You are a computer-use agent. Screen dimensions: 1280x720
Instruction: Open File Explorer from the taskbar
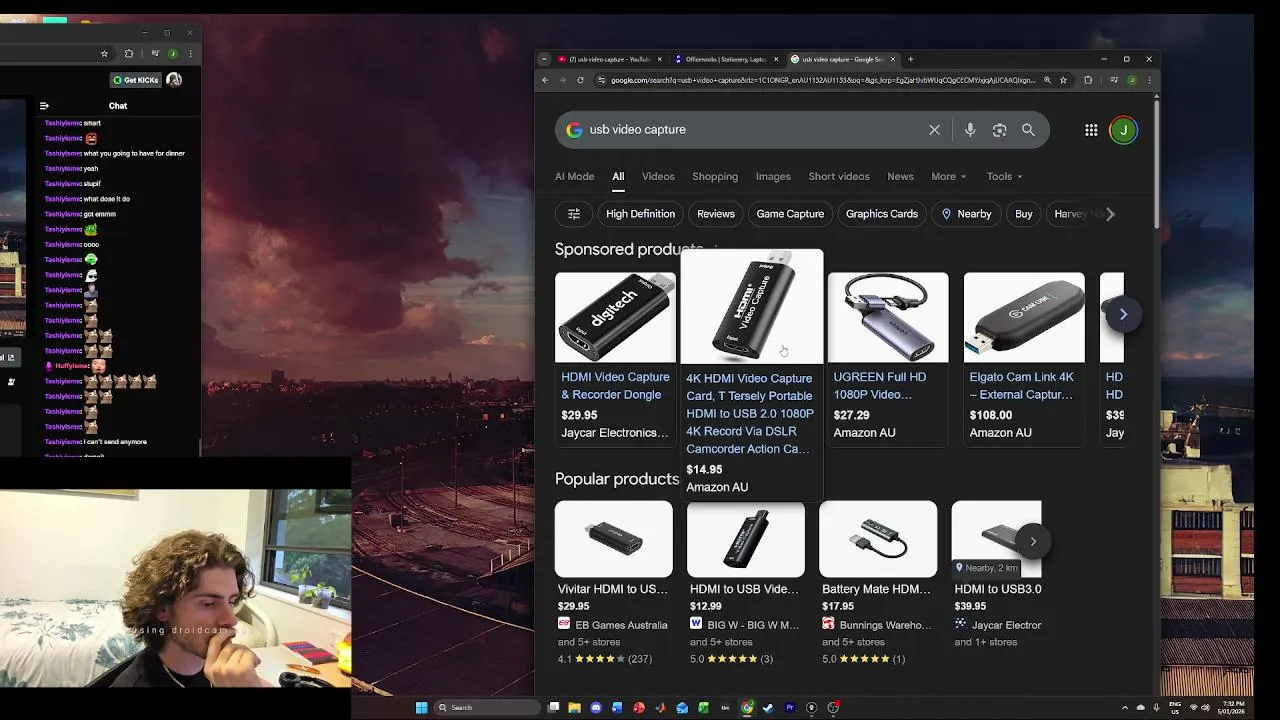pos(575,708)
